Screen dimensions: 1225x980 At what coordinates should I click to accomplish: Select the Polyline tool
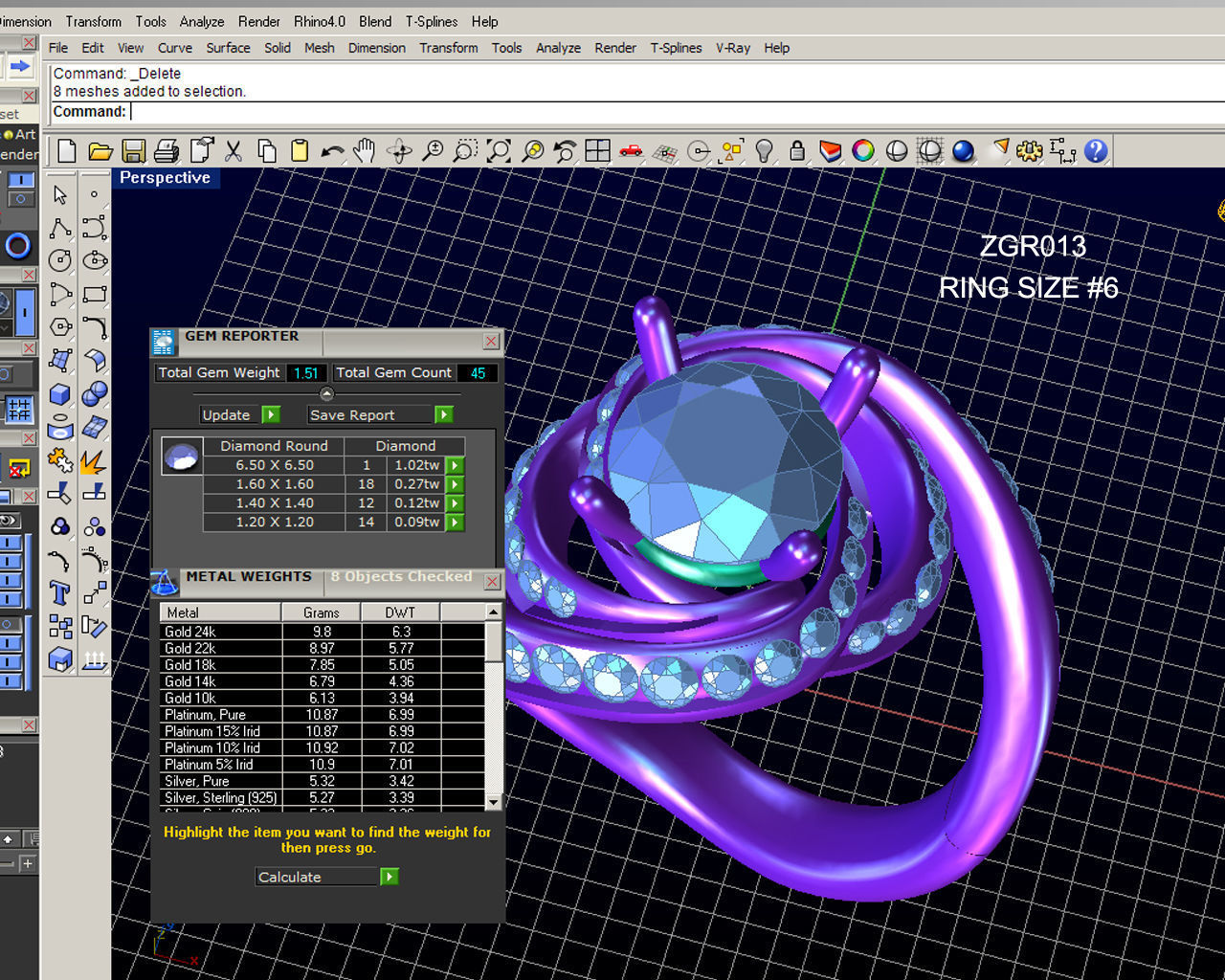pyautogui.click(x=60, y=228)
